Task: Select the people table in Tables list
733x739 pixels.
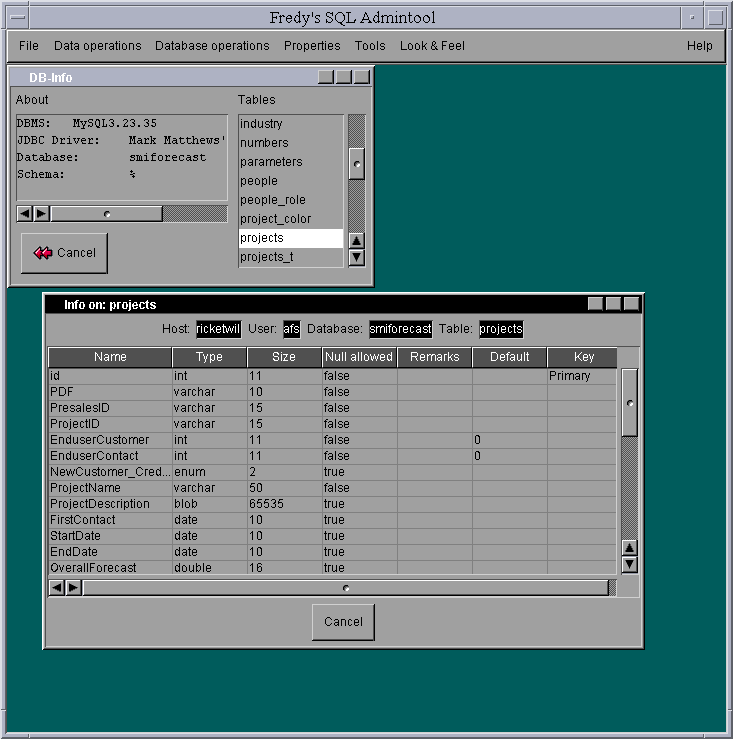Action: [291, 181]
